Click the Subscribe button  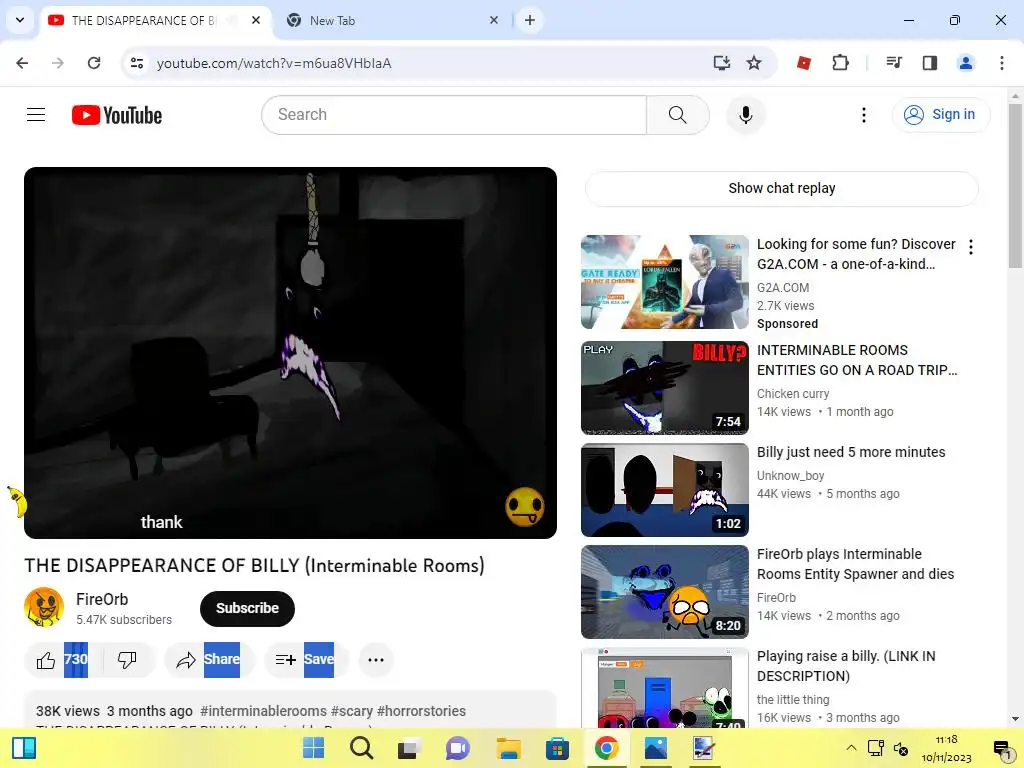[x=247, y=608]
